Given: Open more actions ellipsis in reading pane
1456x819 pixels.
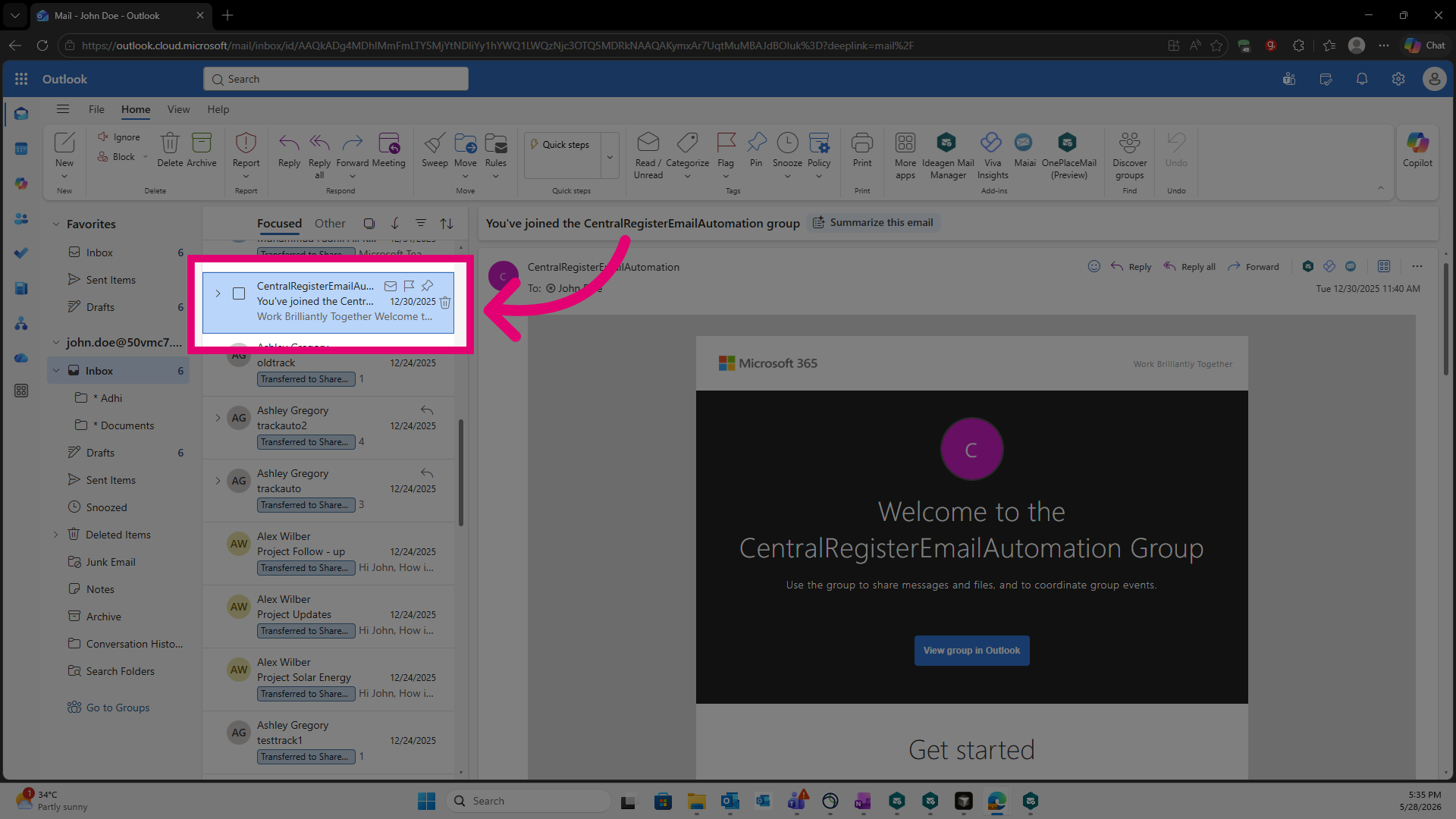Looking at the screenshot, I should click(x=1417, y=266).
